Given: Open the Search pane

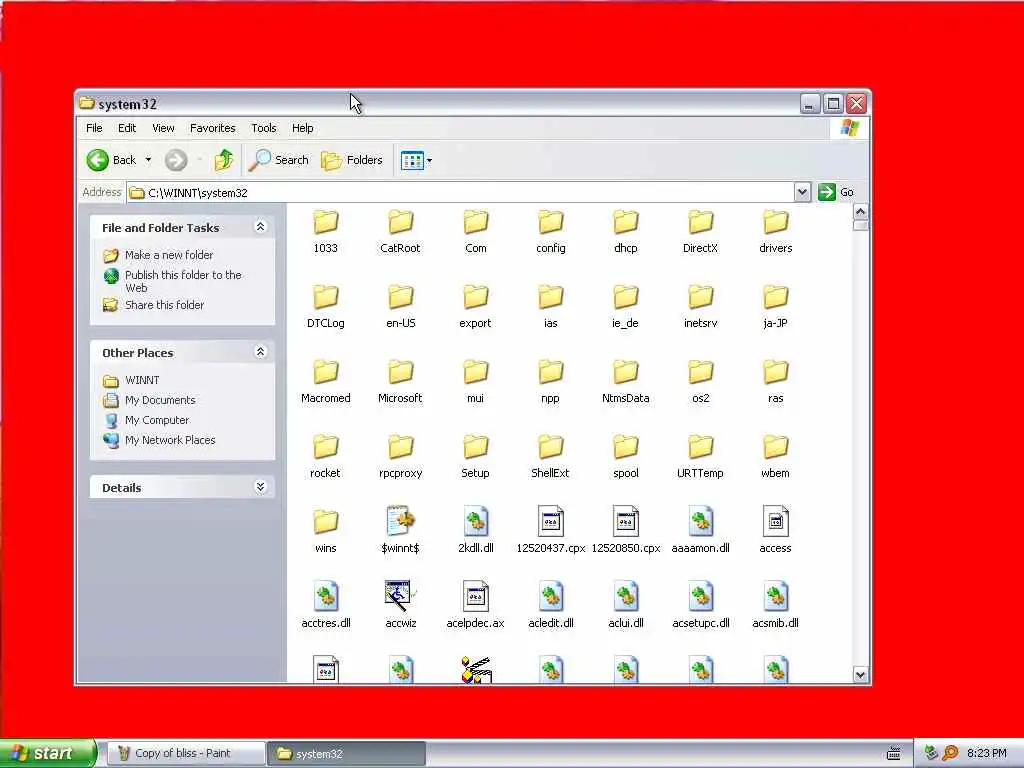Looking at the screenshot, I should [279, 160].
